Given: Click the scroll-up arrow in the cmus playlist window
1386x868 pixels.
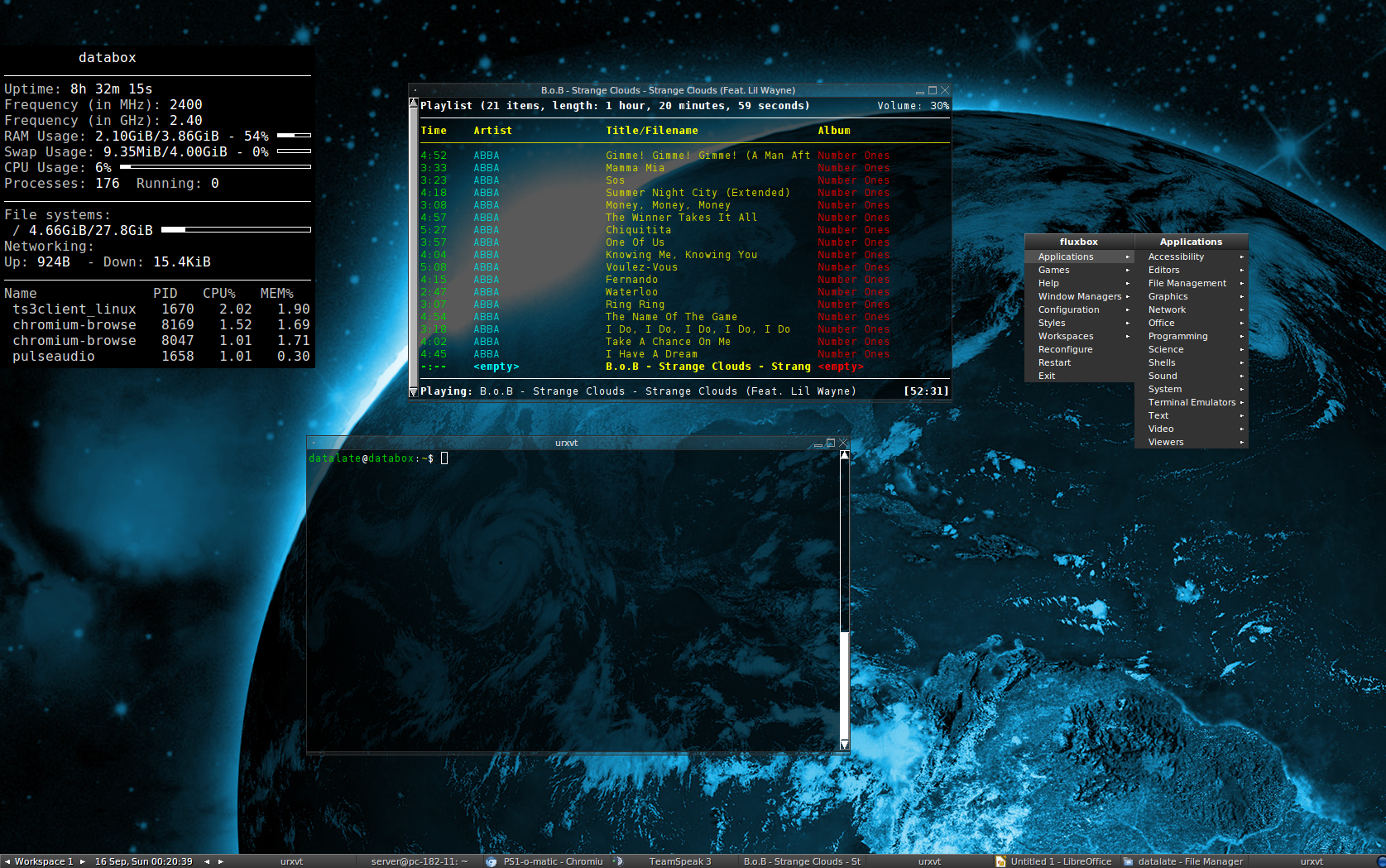Looking at the screenshot, I should 414,103.
